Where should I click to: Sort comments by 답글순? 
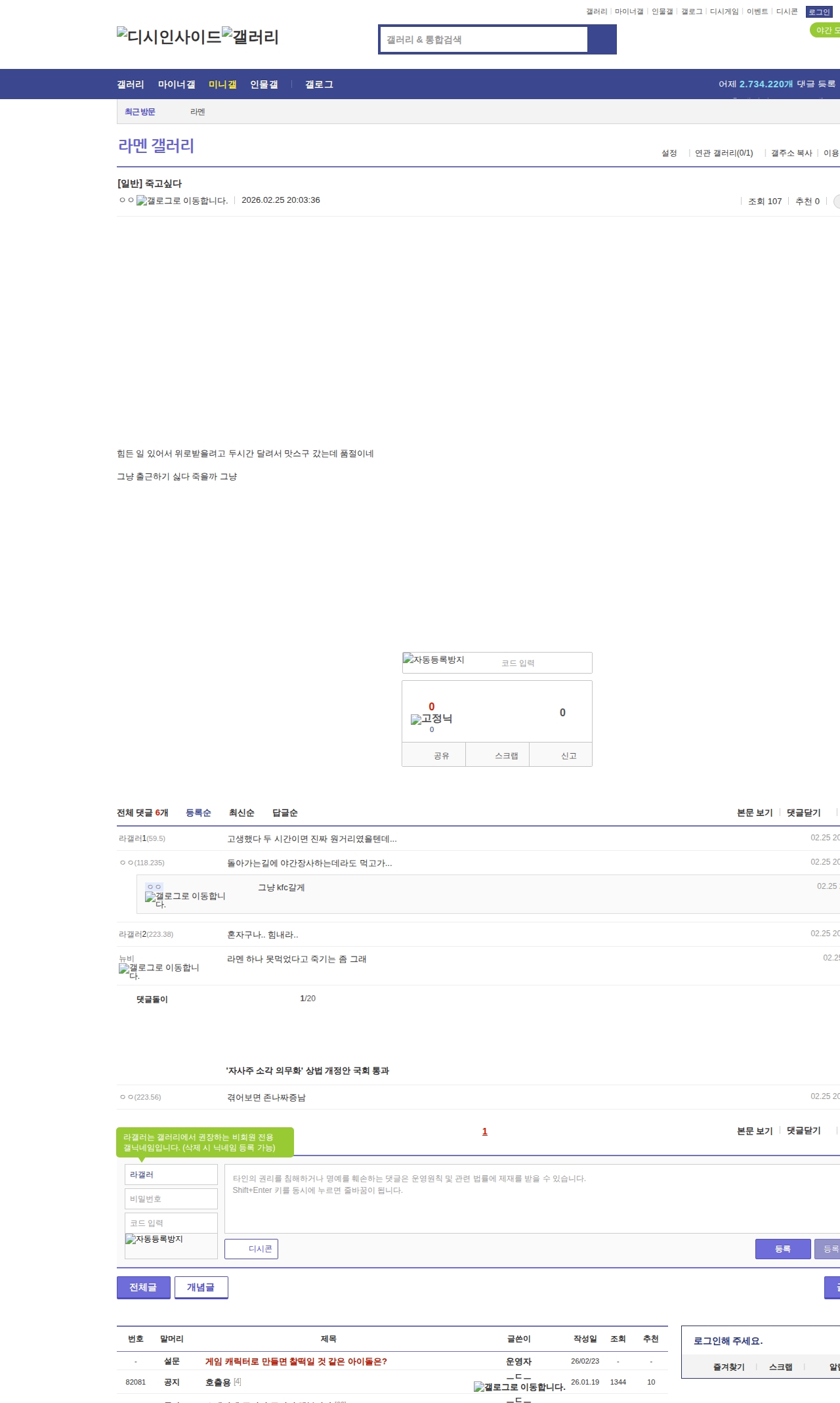[285, 813]
